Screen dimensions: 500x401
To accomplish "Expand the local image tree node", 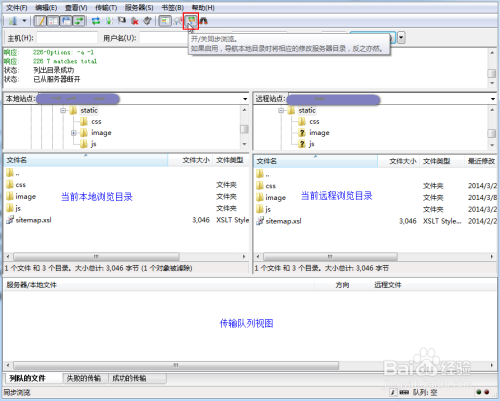I will pos(74,133).
